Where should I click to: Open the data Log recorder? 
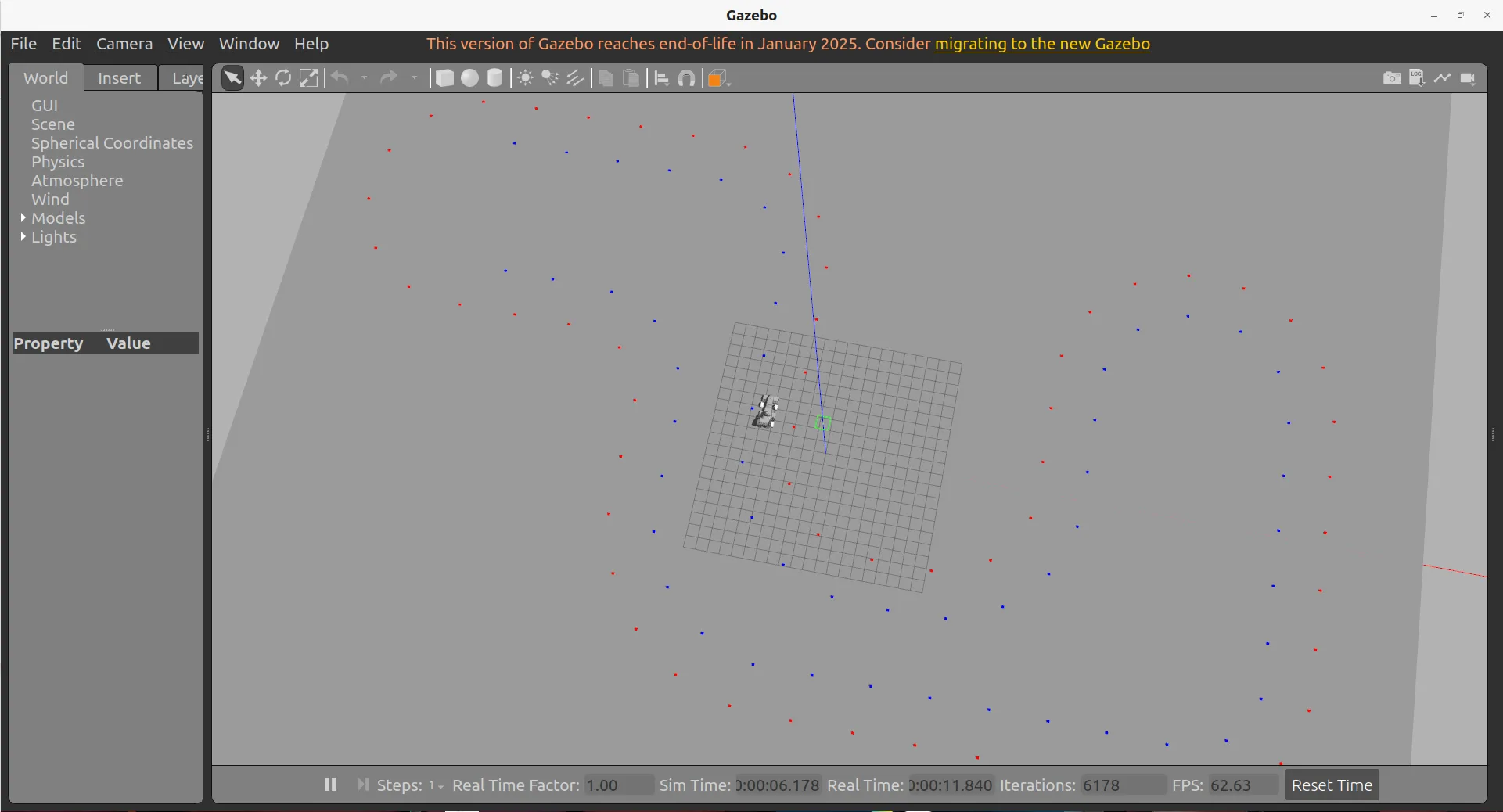click(x=1417, y=77)
